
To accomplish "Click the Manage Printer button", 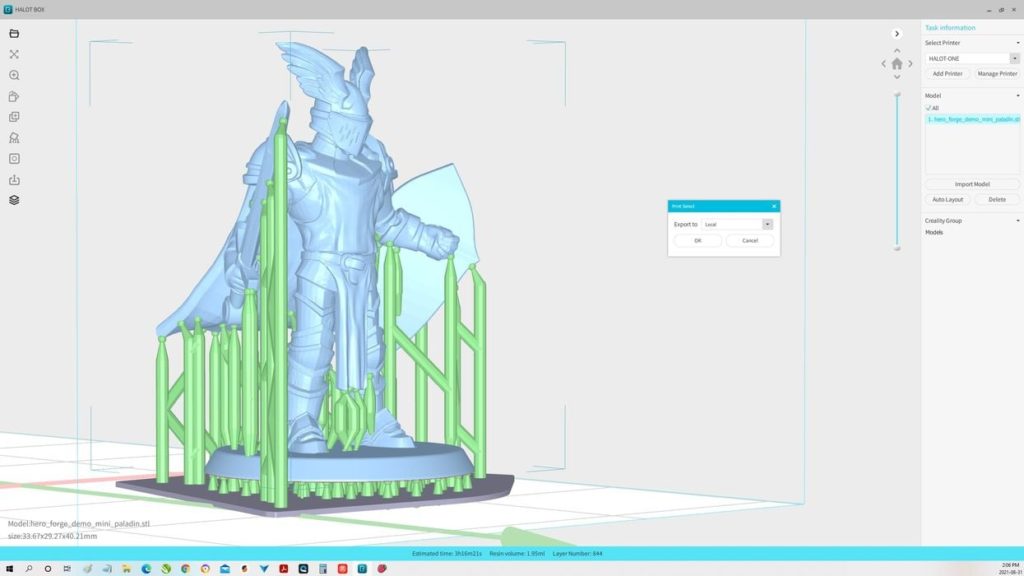I will pyautogui.click(x=996, y=74).
